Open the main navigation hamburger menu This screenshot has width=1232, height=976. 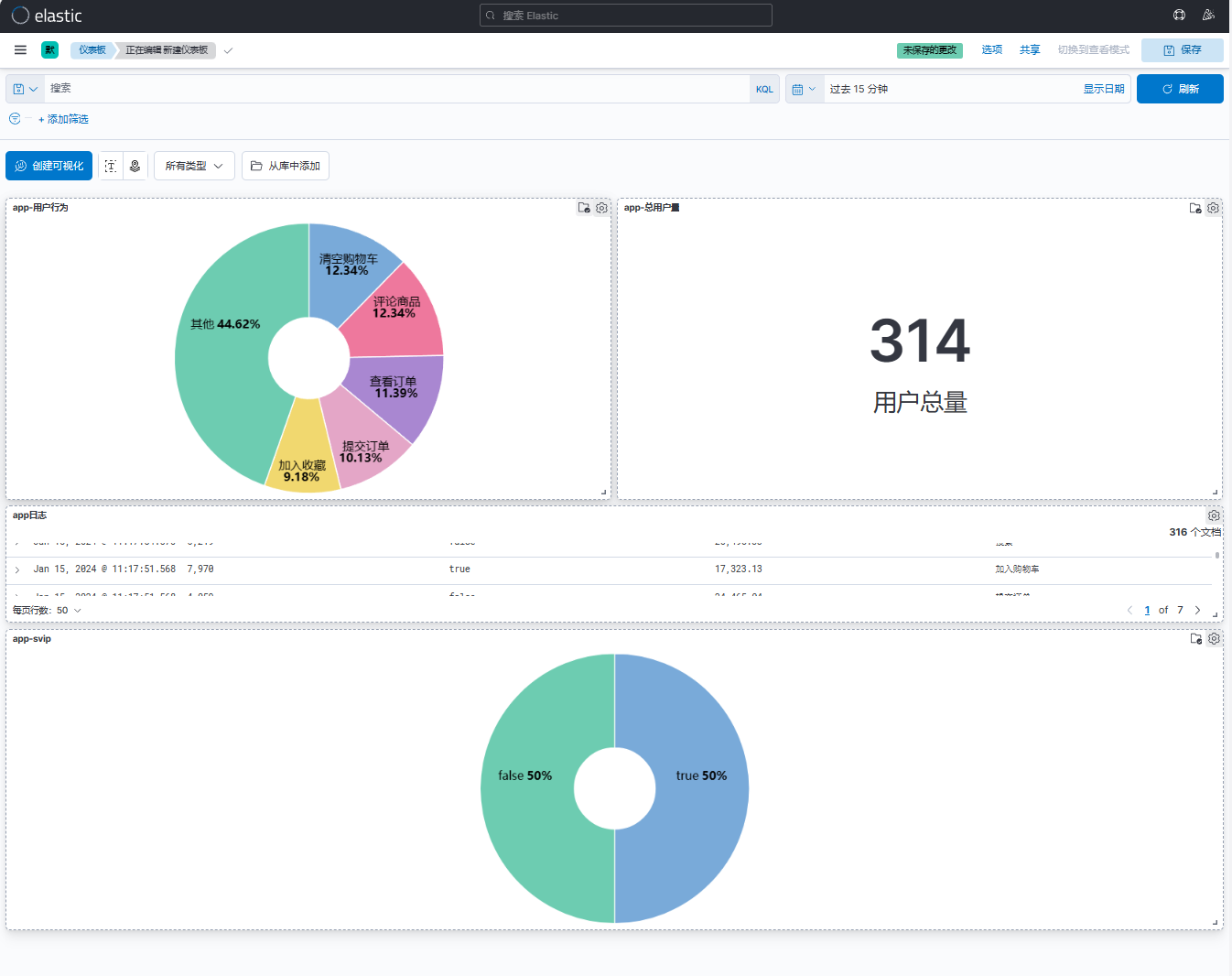[20, 50]
